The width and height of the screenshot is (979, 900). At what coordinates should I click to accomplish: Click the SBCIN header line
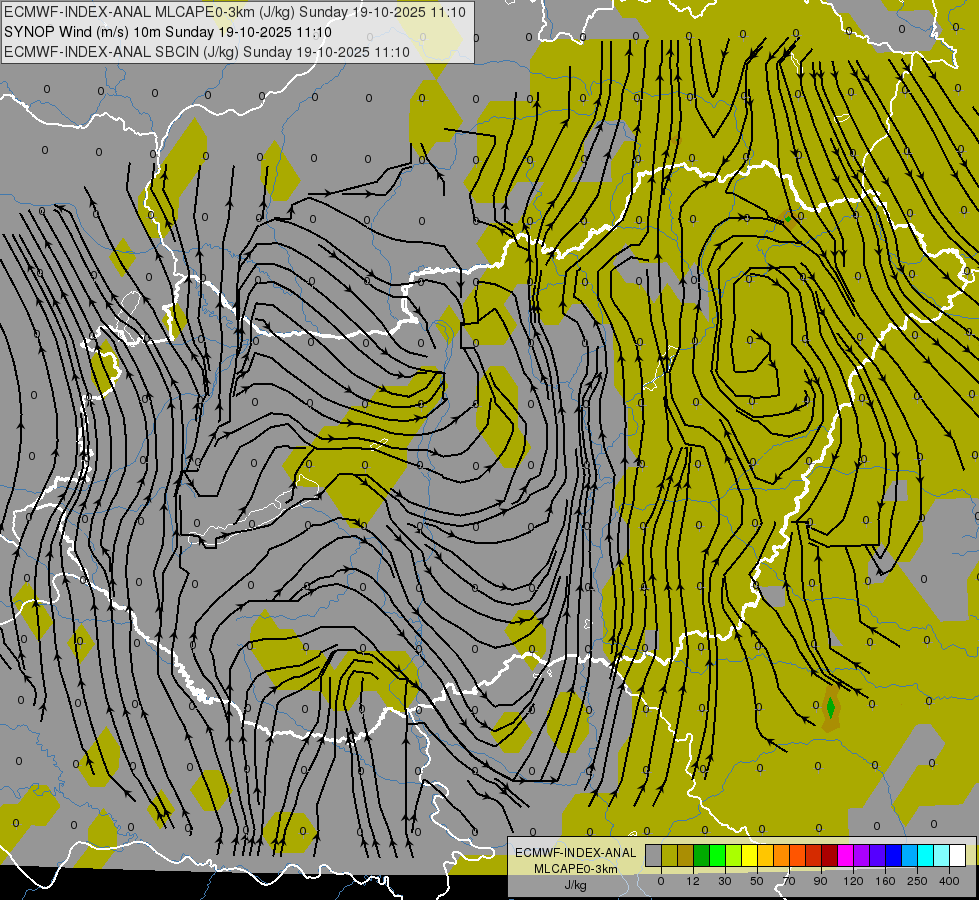pos(207,52)
